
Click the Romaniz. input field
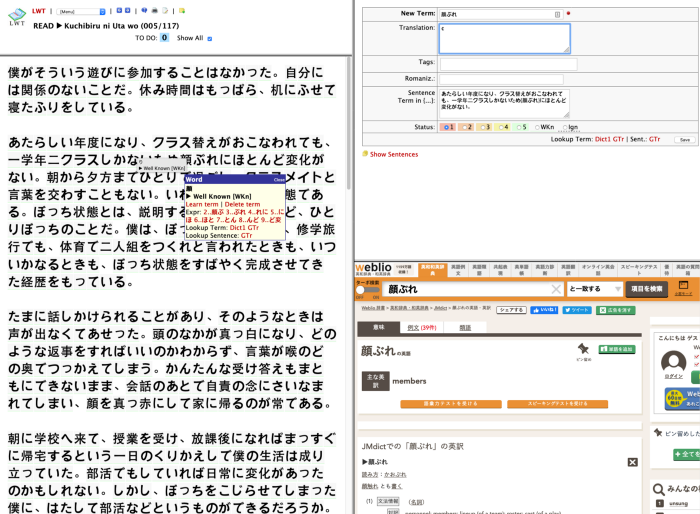[501, 79]
